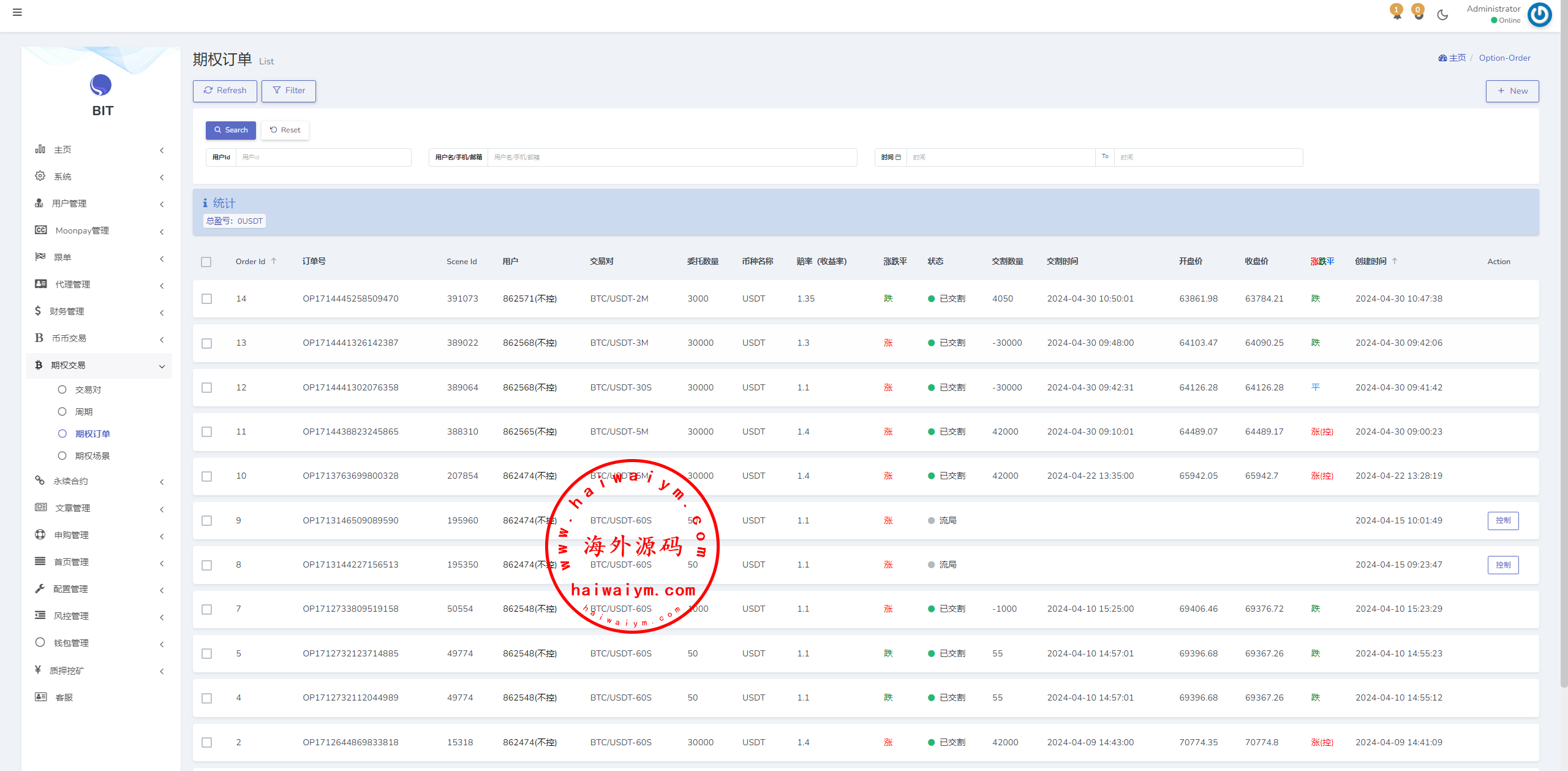Screen dimensions: 1568x771
Task: Click the blue power avatar icon
Action: (x=1539, y=15)
